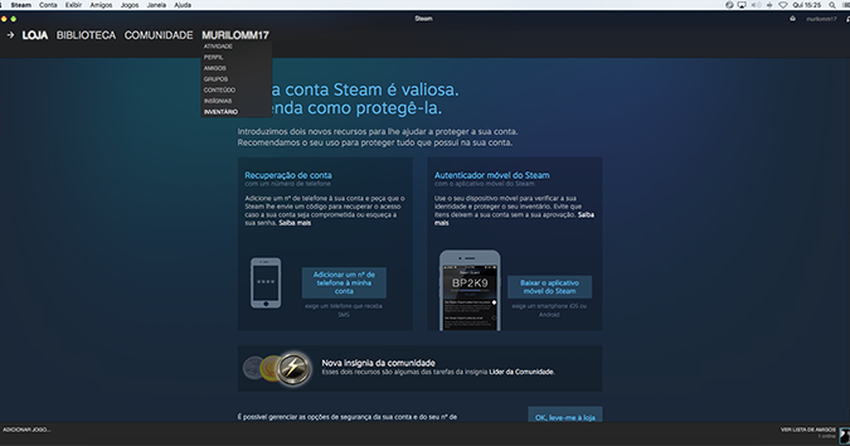Open the Steam downloads icon in title bar
850x446 pixels.
(x=793, y=18)
